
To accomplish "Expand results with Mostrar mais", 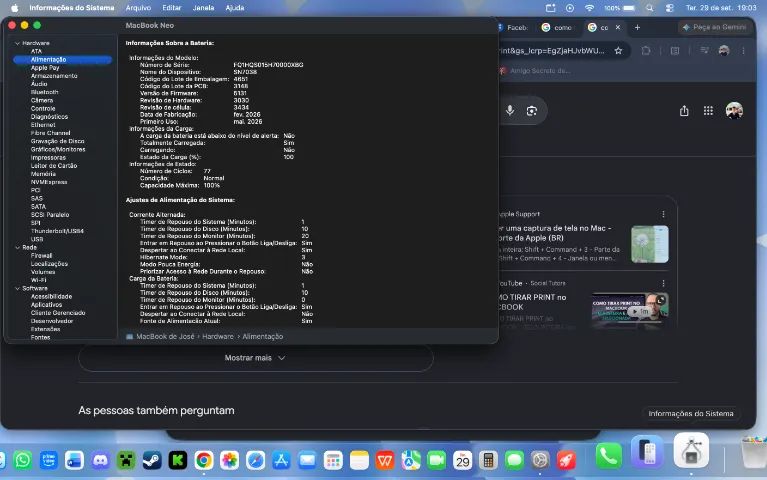I will [255, 358].
